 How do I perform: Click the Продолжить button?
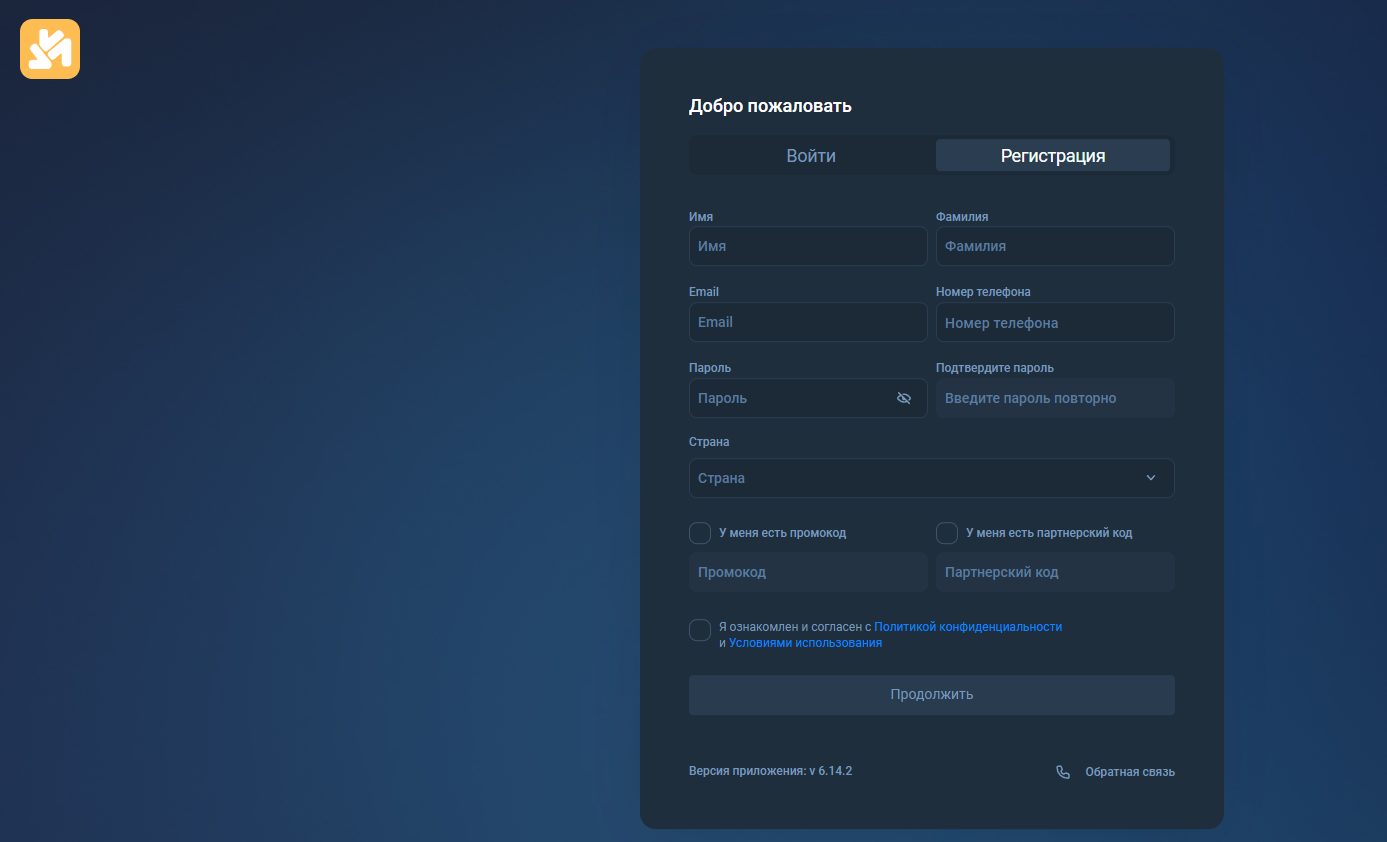(932, 695)
